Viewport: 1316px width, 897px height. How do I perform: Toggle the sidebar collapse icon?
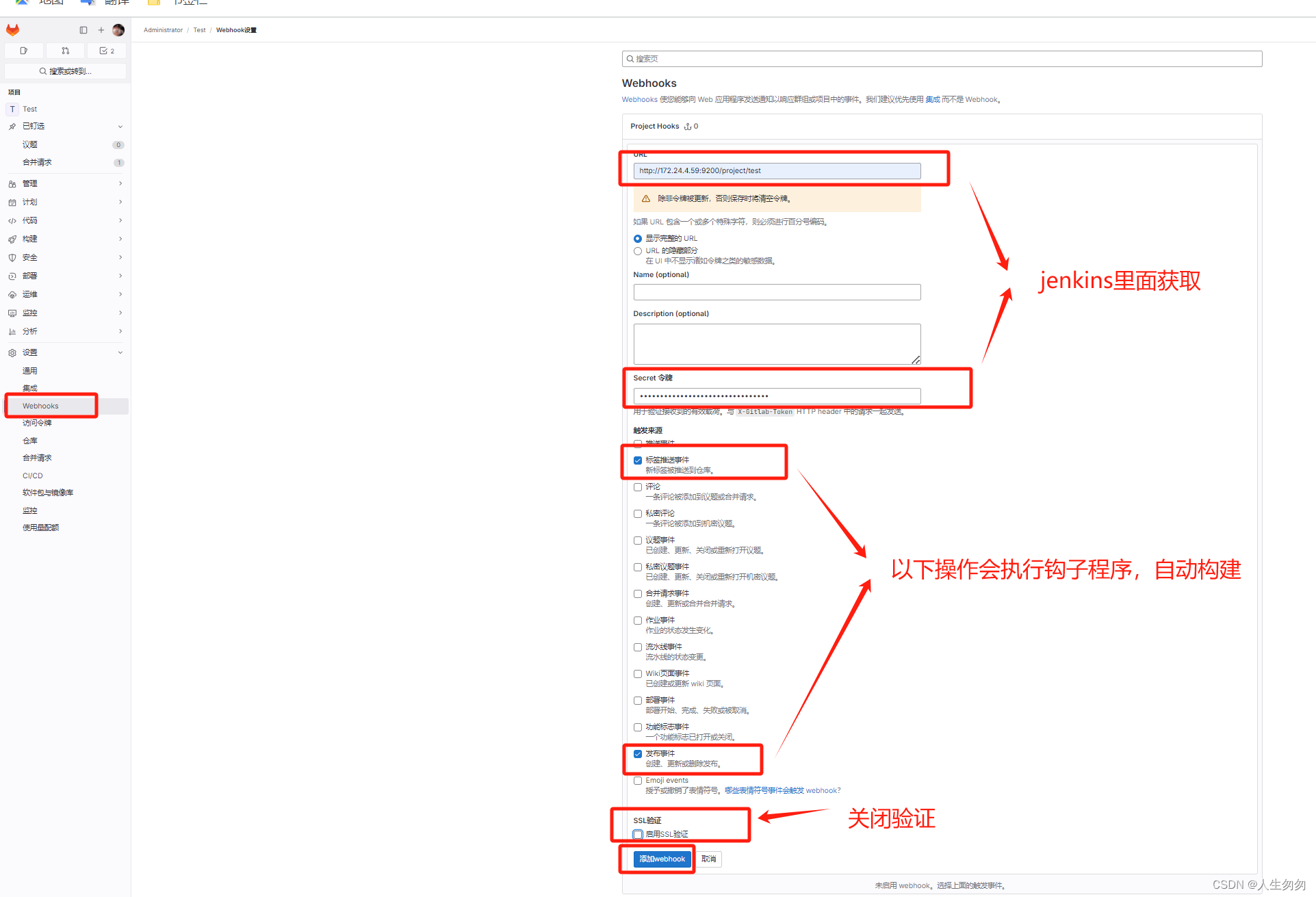click(83, 30)
